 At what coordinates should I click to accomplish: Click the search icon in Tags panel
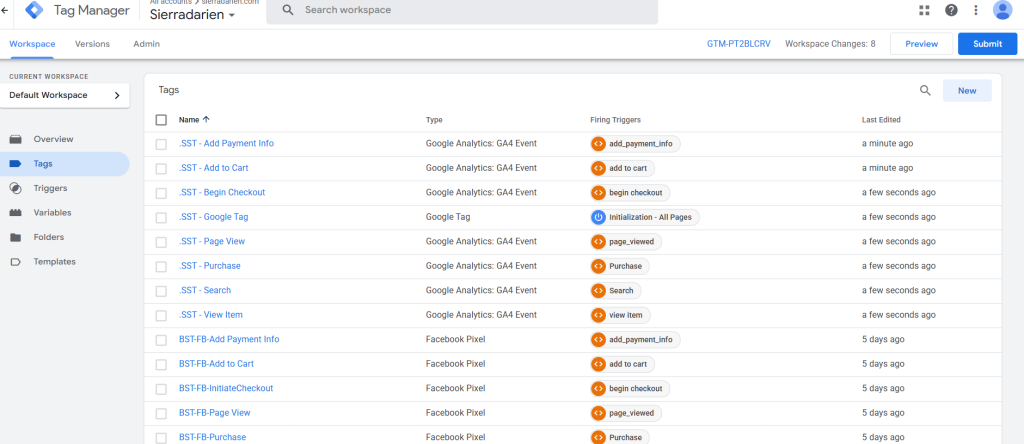pyautogui.click(x=925, y=91)
